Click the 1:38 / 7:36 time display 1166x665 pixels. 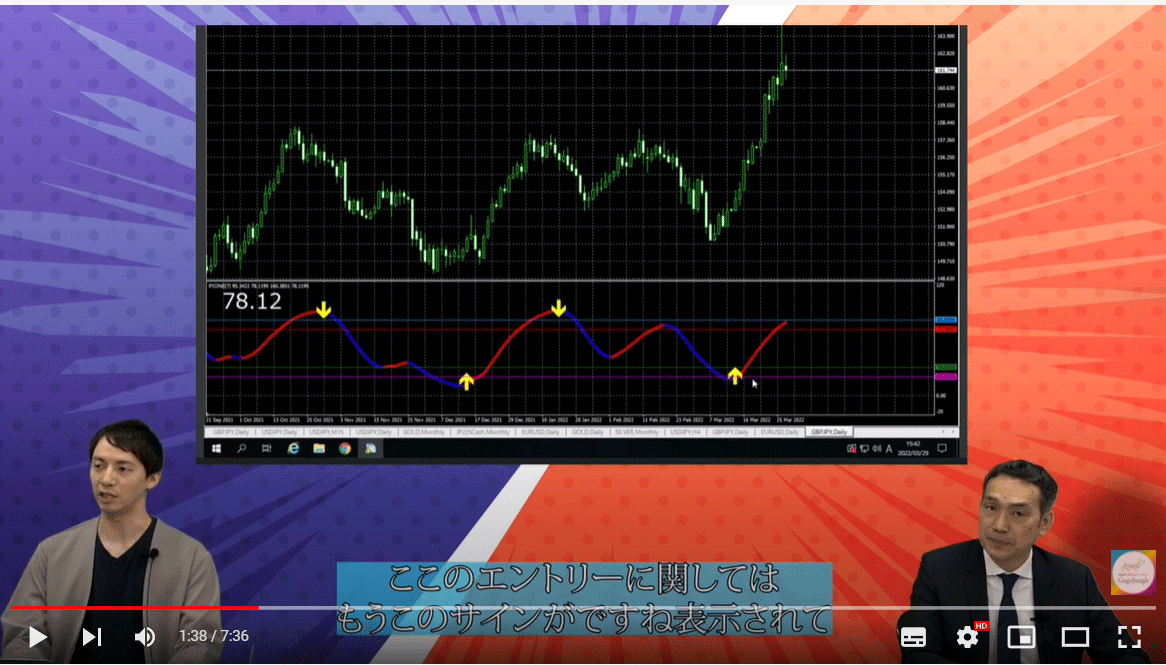[x=213, y=636]
